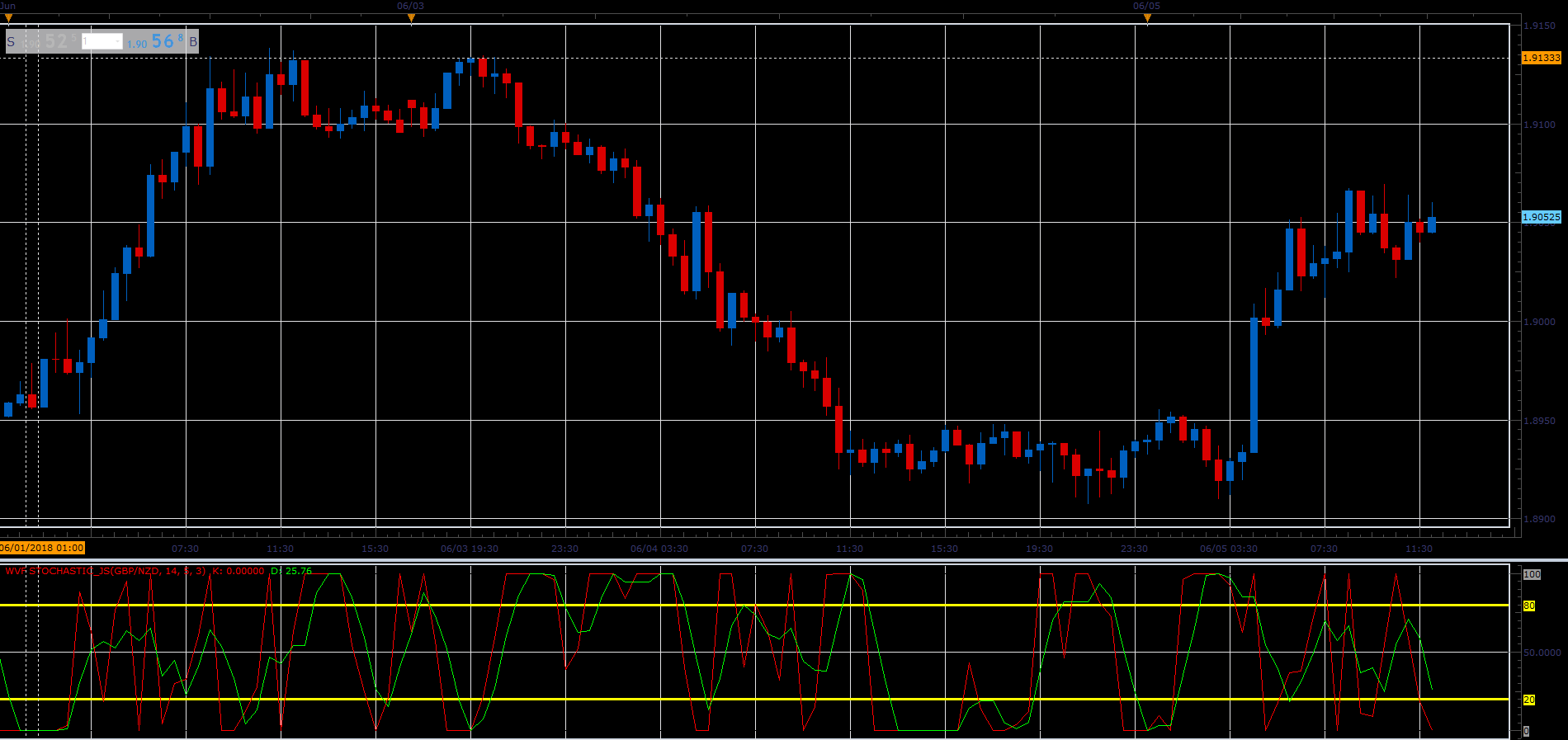1568x740 pixels.
Task: Click the B buy button in trade widget
Action: [193, 41]
